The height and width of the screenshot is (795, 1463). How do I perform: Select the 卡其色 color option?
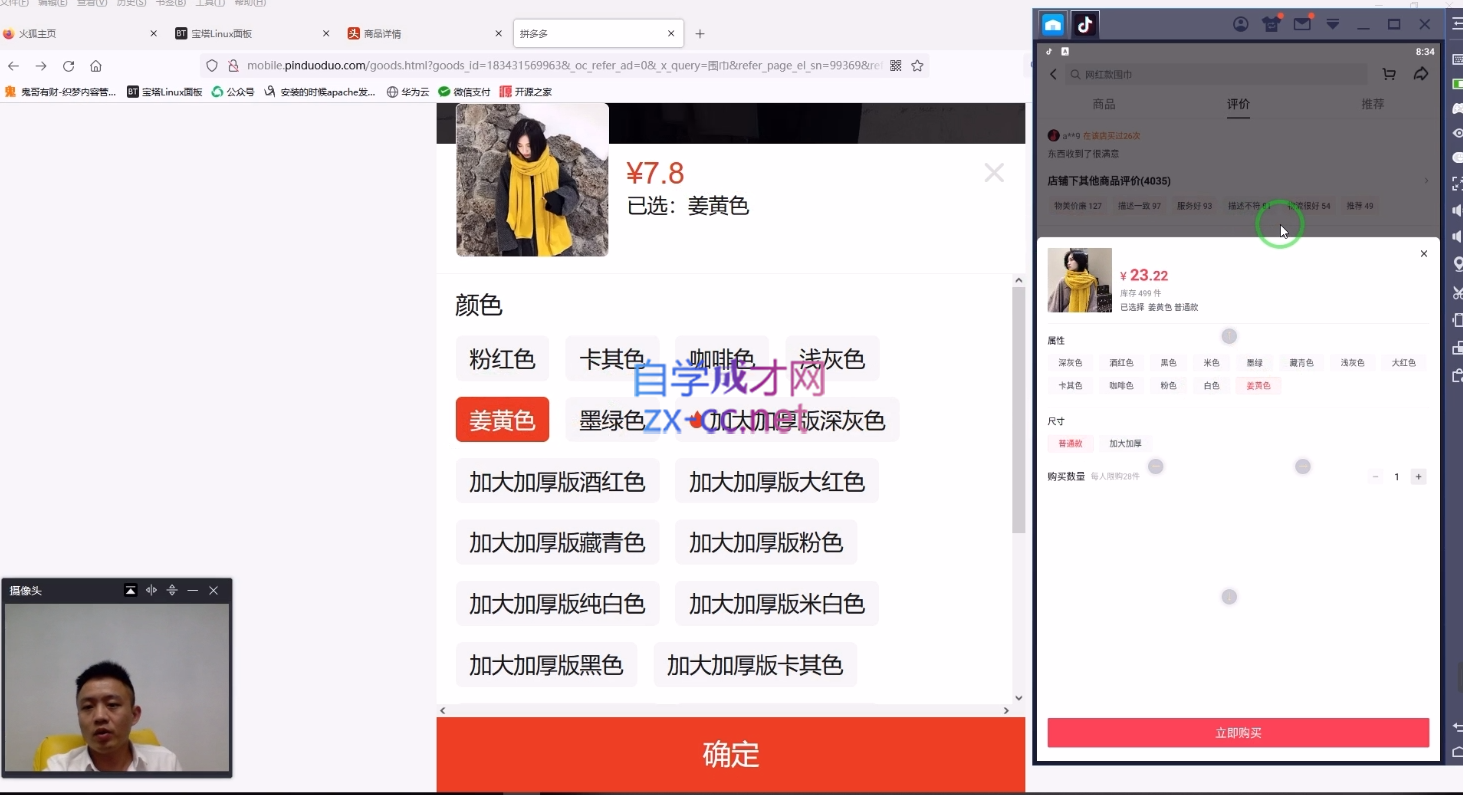click(x=612, y=359)
